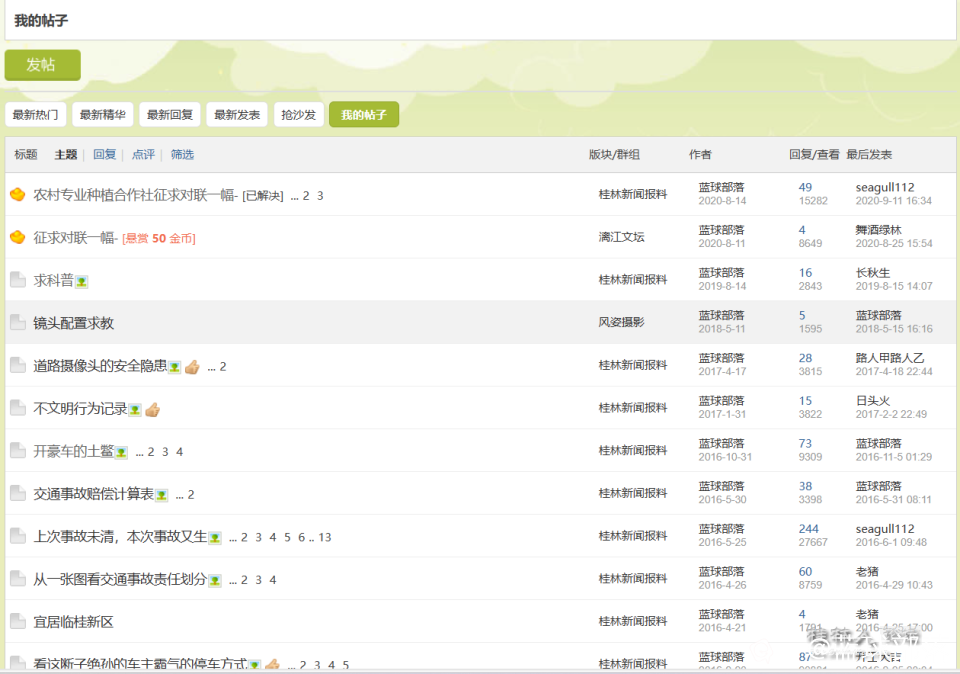Click the folder icon beside 镜头配置求教
The image size is (960, 674).
[x=17, y=323]
